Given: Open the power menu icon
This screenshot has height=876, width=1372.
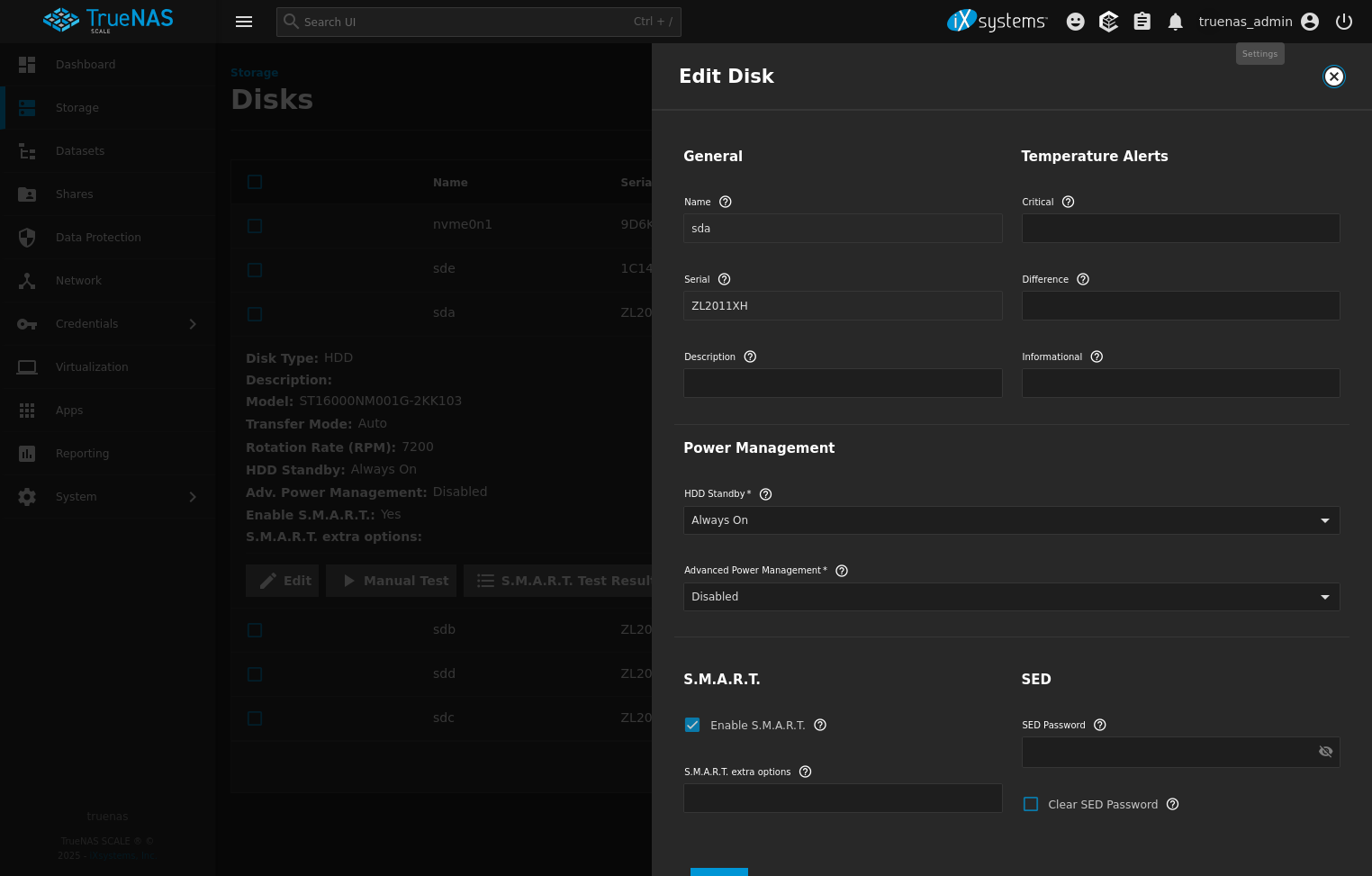Looking at the screenshot, I should [1343, 22].
